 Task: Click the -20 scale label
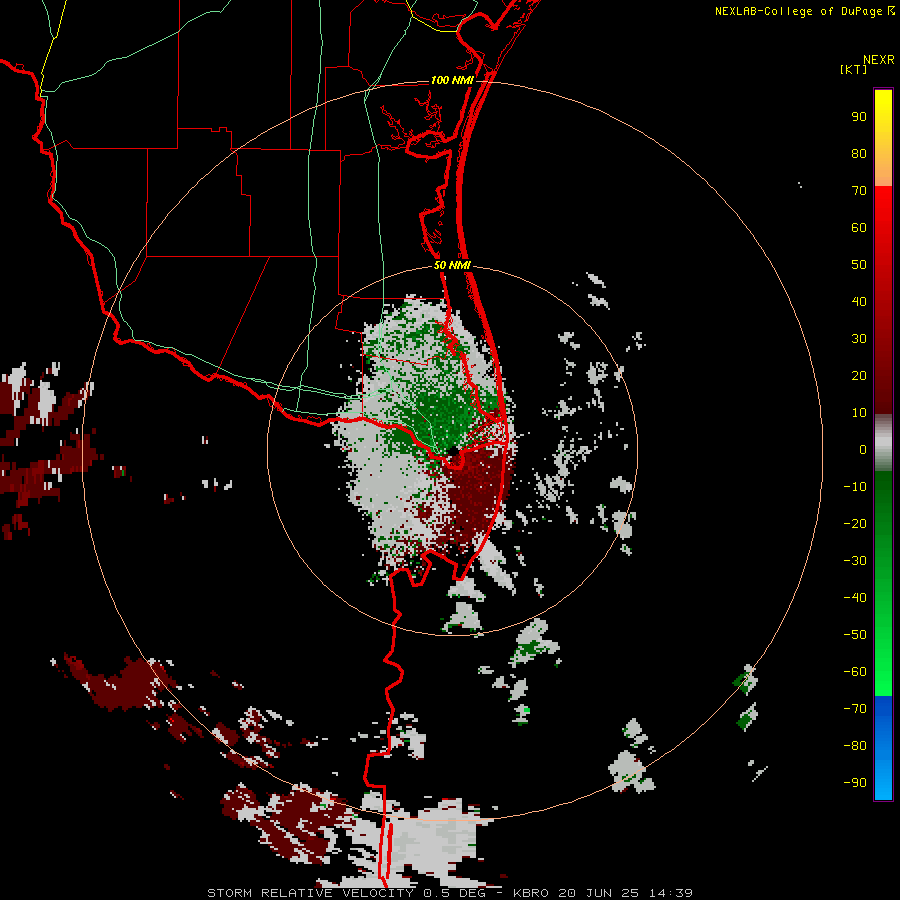855,524
